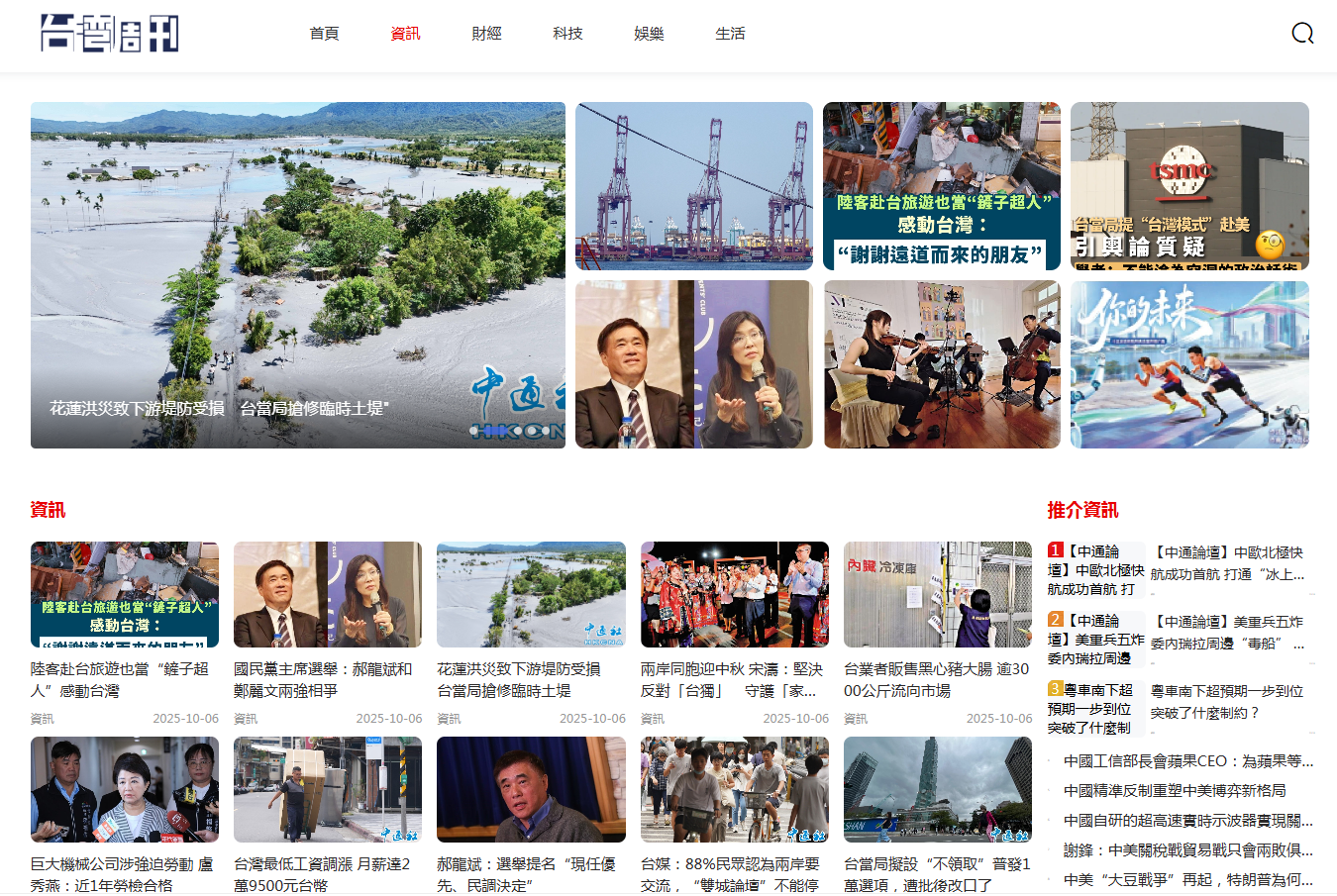
Task: Go to the 科技 section
Action: point(567,34)
